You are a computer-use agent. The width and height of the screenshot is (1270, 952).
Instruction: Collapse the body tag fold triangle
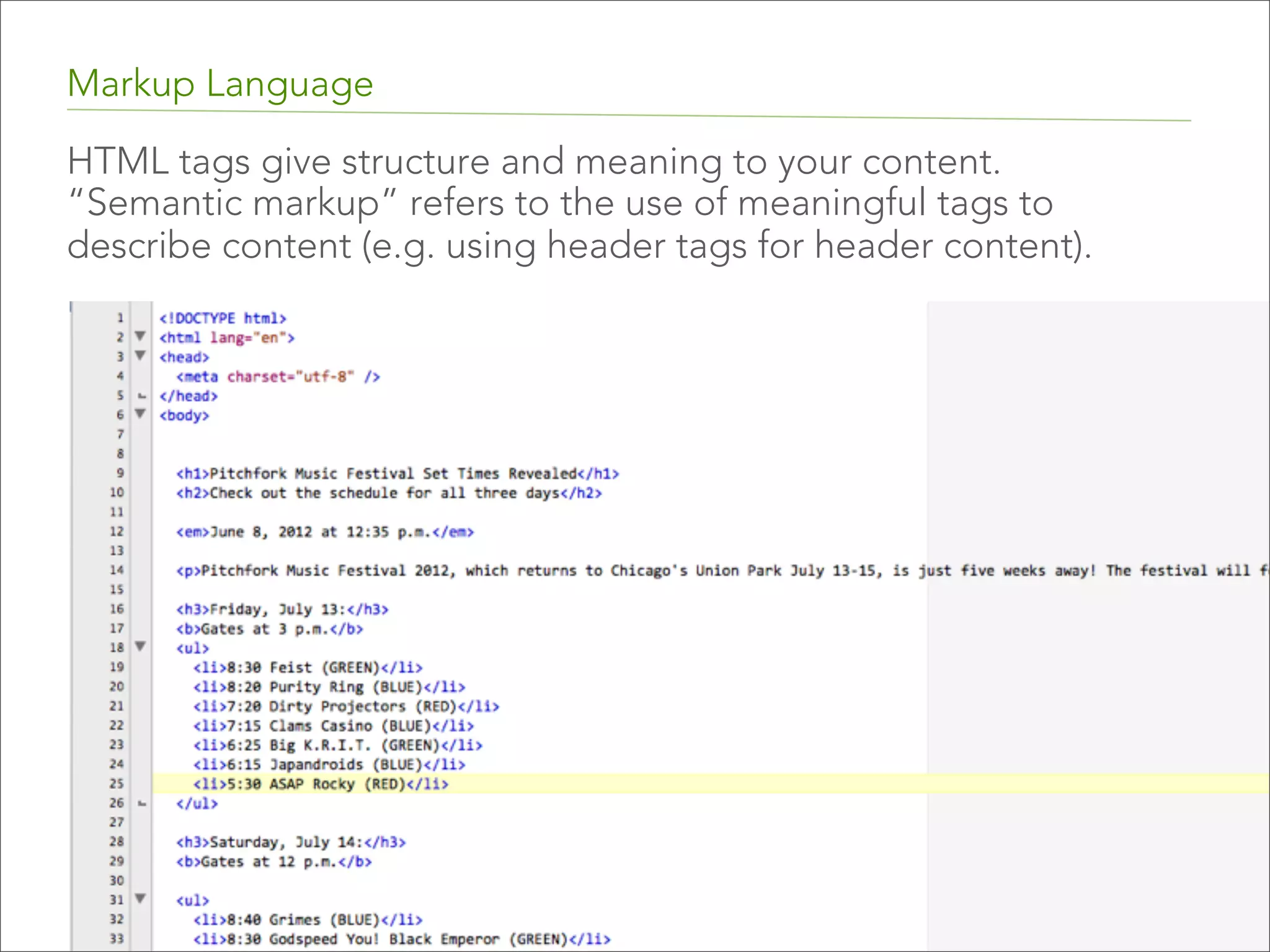141,413
